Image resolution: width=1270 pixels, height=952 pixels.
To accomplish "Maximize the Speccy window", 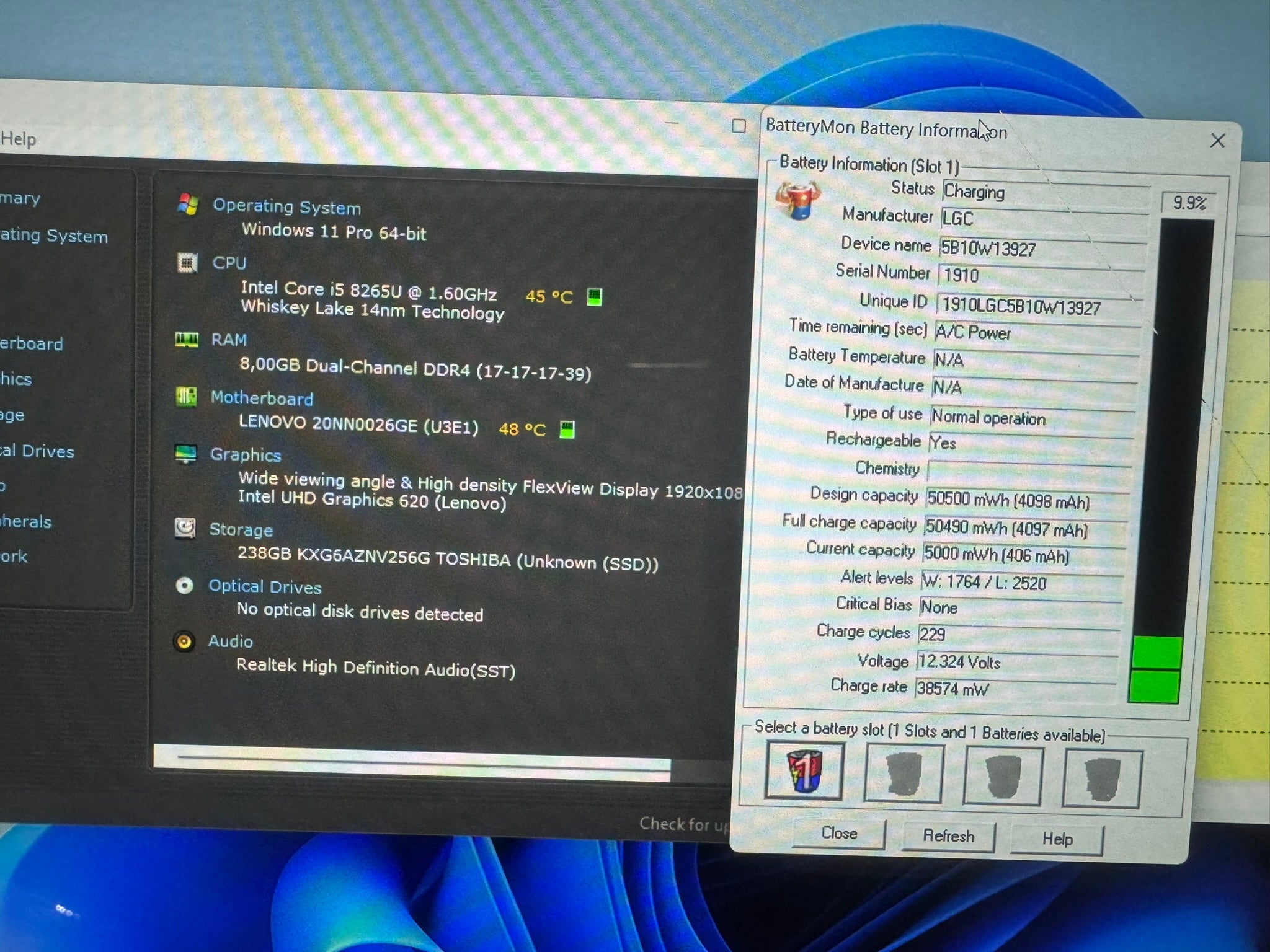I will [739, 126].
